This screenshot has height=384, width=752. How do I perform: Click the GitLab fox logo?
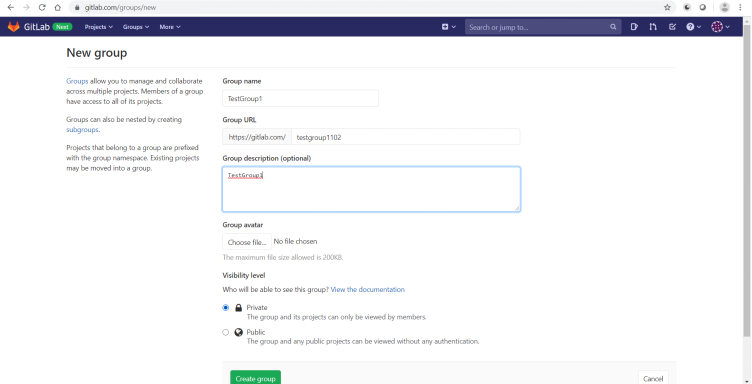click(x=13, y=27)
